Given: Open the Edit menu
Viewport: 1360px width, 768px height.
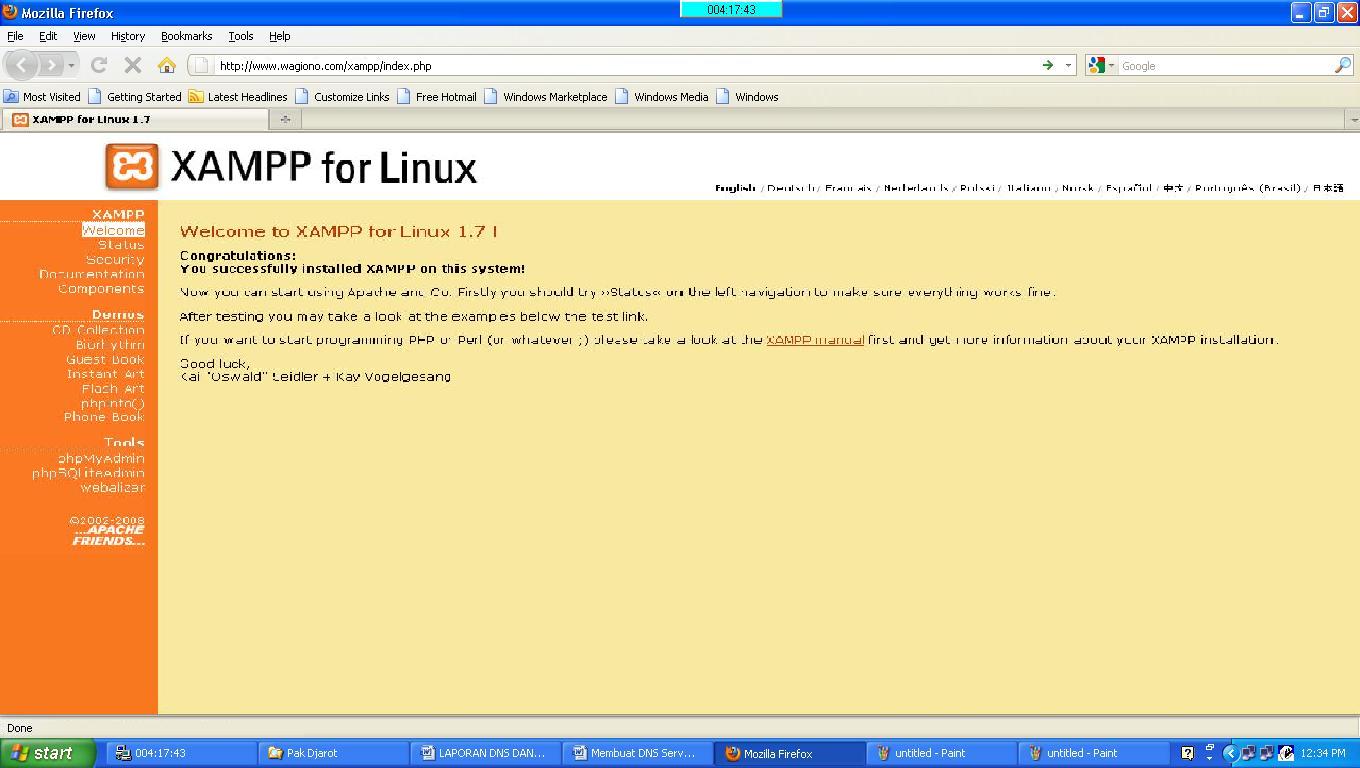Looking at the screenshot, I should [x=47, y=36].
